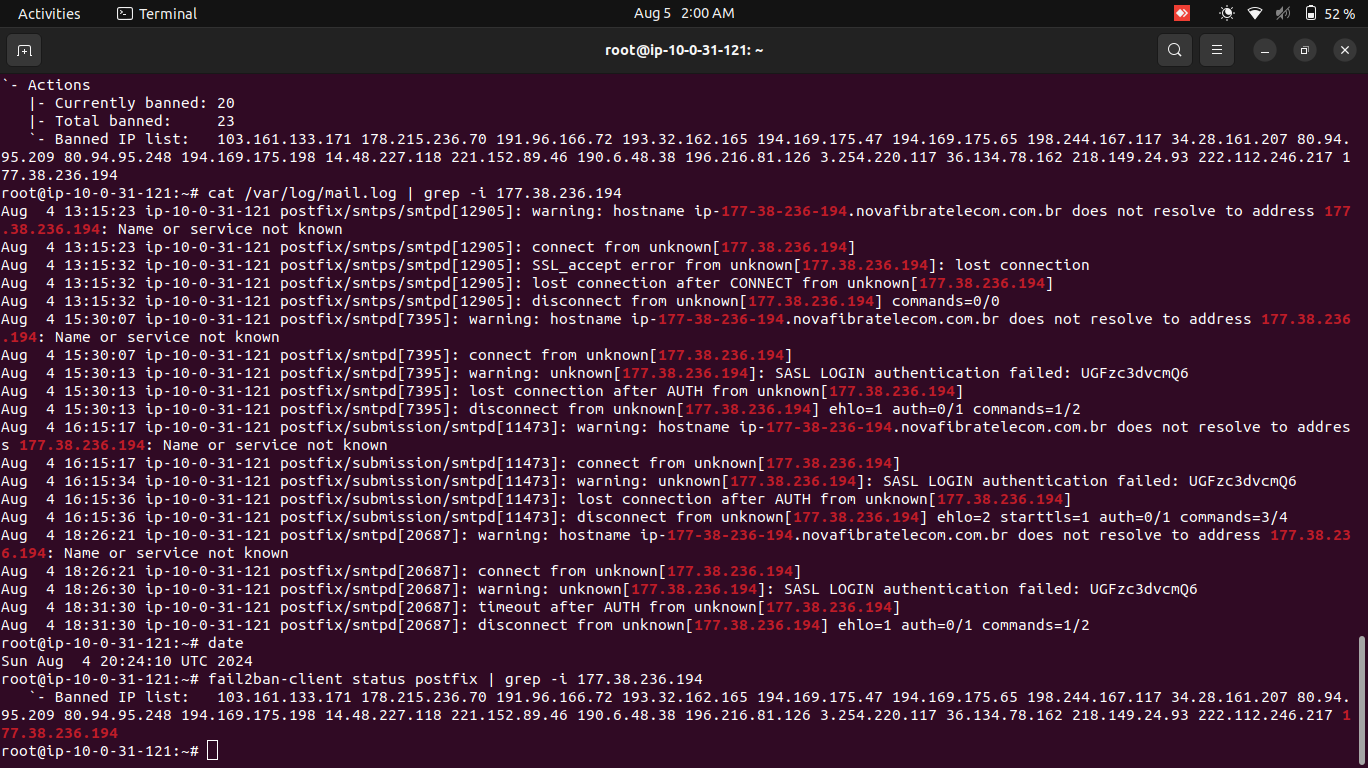Open the Aug 5 2:00 AM clock
Image resolution: width=1368 pixels, height=768 pixels.
pyautogui.click(x=684, y=13)
